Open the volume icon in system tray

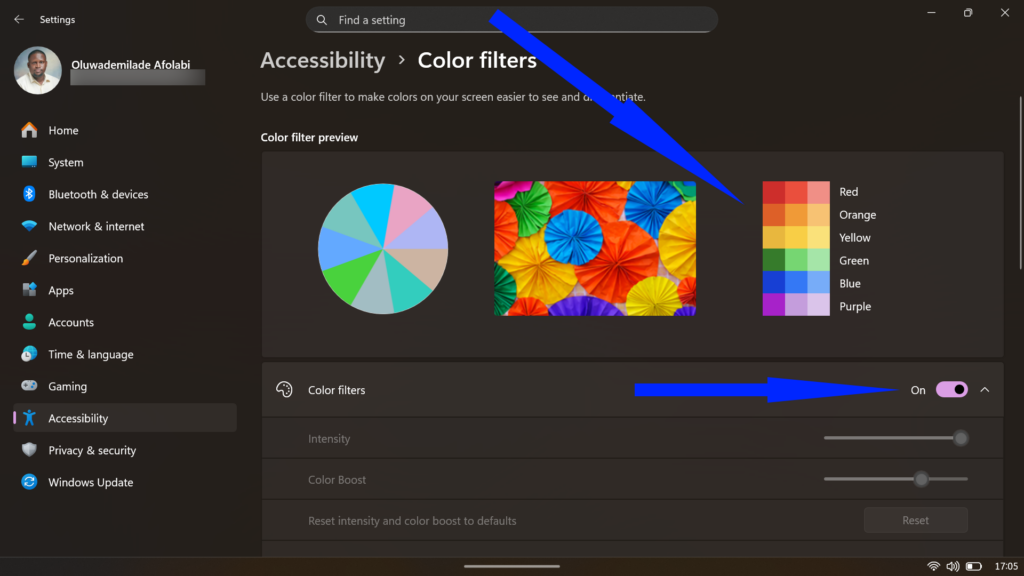point(953,565)
